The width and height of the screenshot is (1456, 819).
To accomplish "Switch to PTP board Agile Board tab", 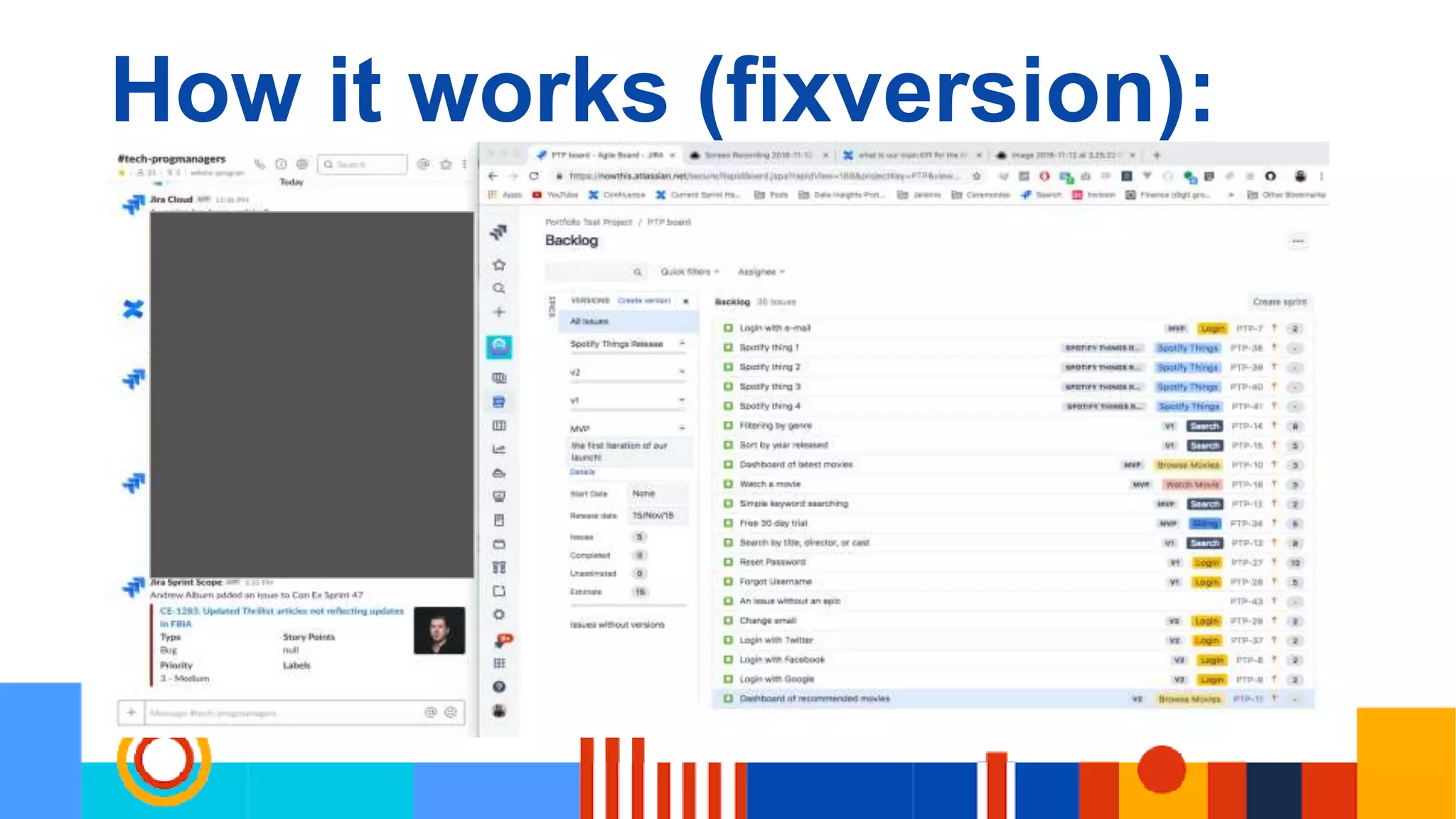I will 606,155.
